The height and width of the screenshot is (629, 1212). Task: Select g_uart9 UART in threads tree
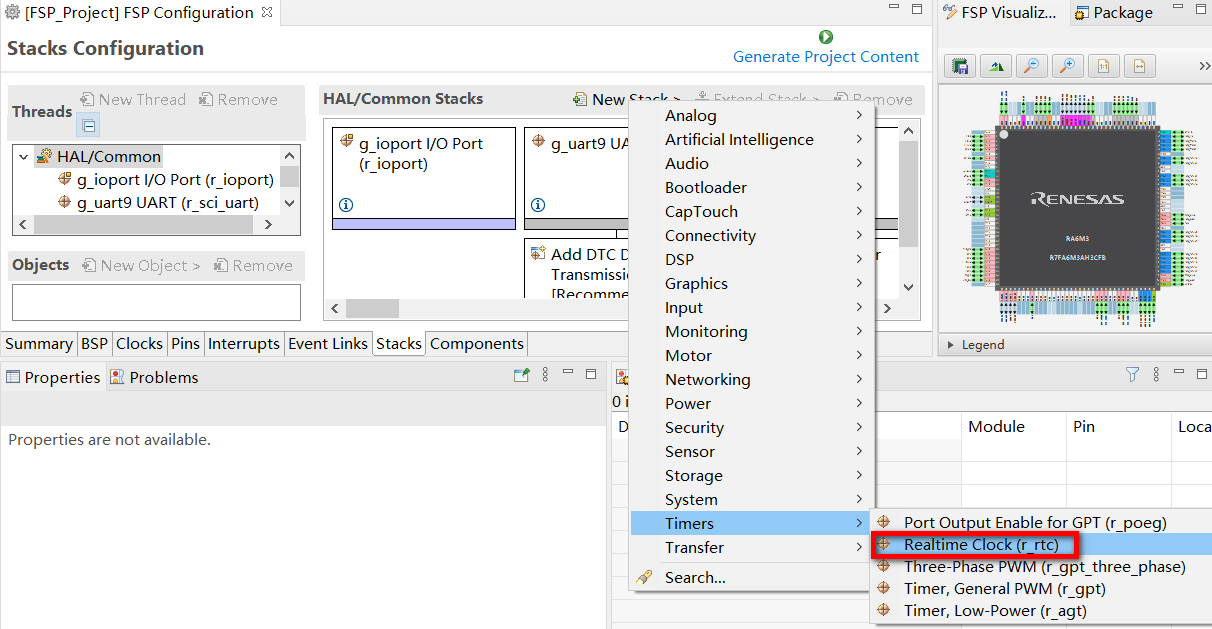pos(167,203)
